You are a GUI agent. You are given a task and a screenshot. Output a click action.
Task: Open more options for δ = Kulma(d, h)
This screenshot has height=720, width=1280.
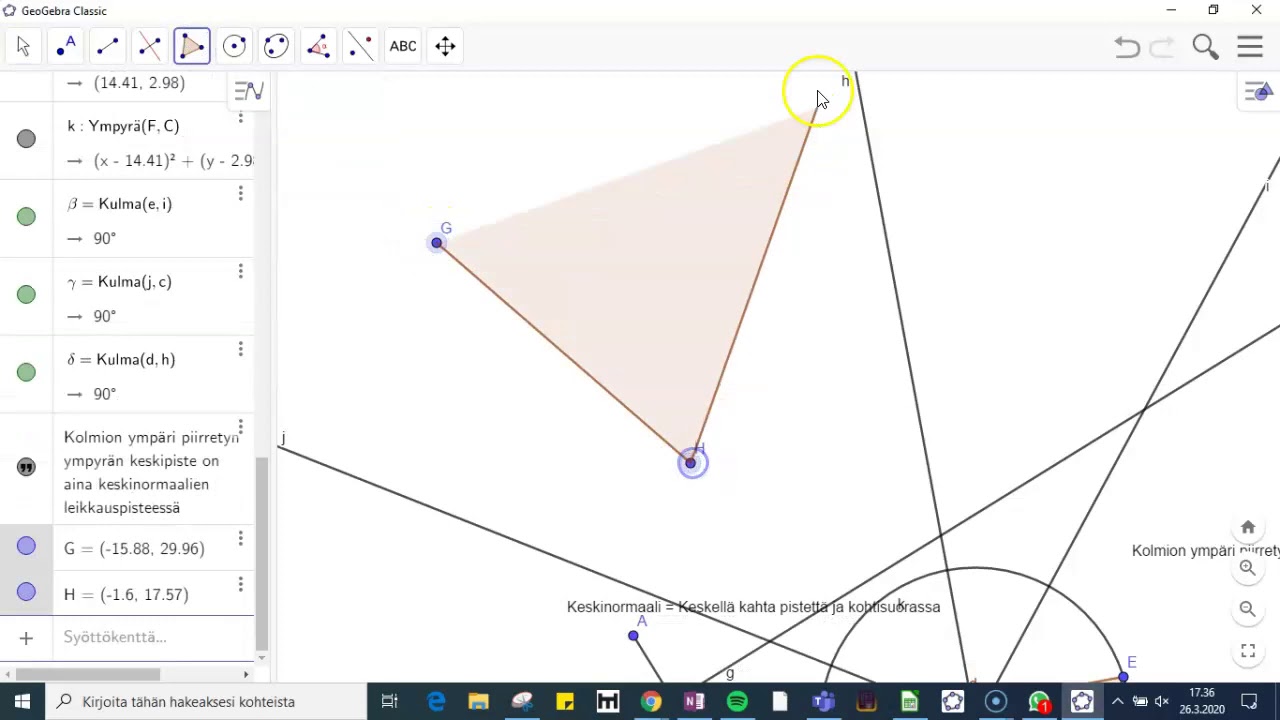pyautogui.click(x=240, y=349)
